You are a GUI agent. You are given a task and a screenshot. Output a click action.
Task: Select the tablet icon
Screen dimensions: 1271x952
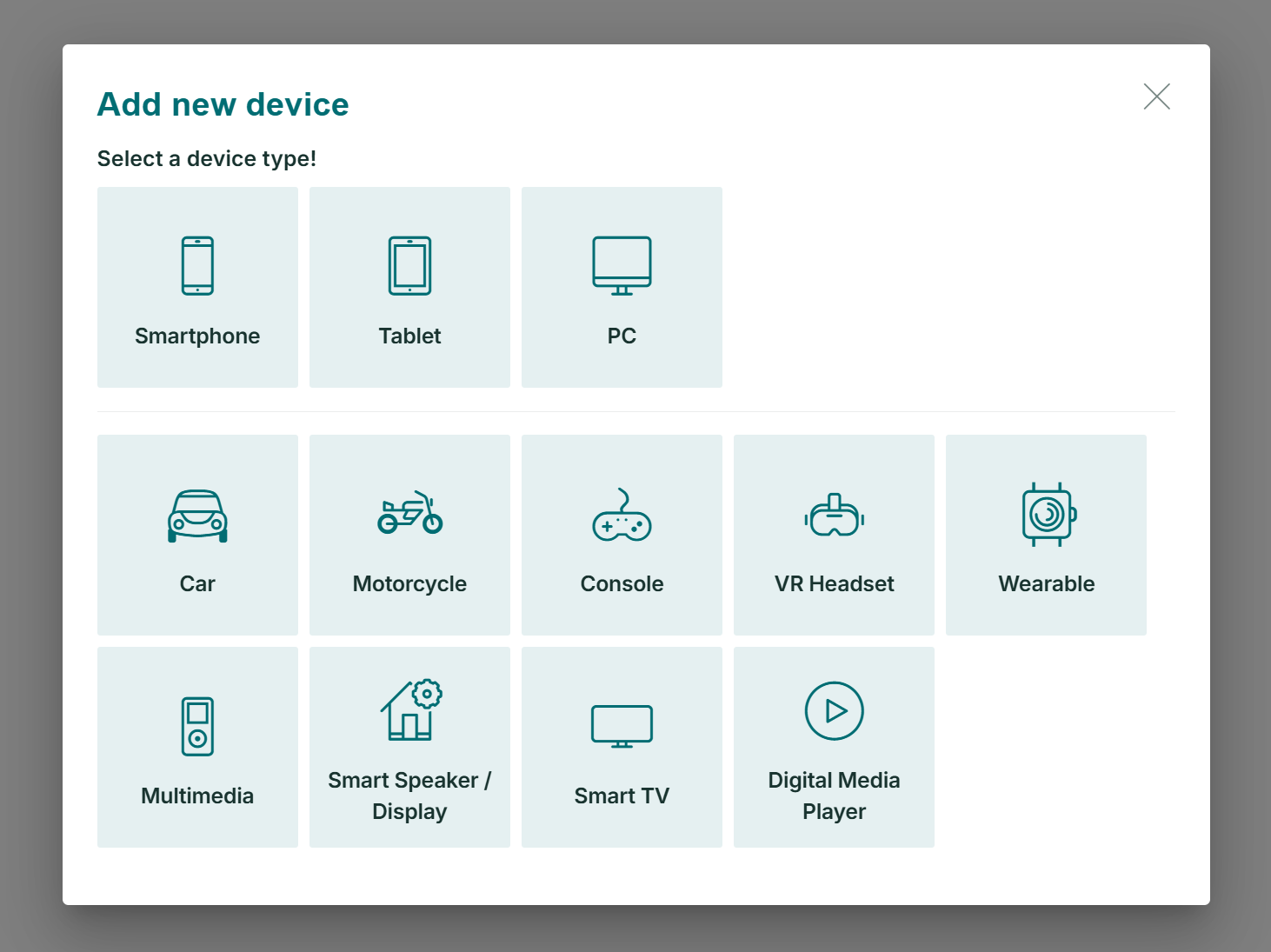click(409, 266)
